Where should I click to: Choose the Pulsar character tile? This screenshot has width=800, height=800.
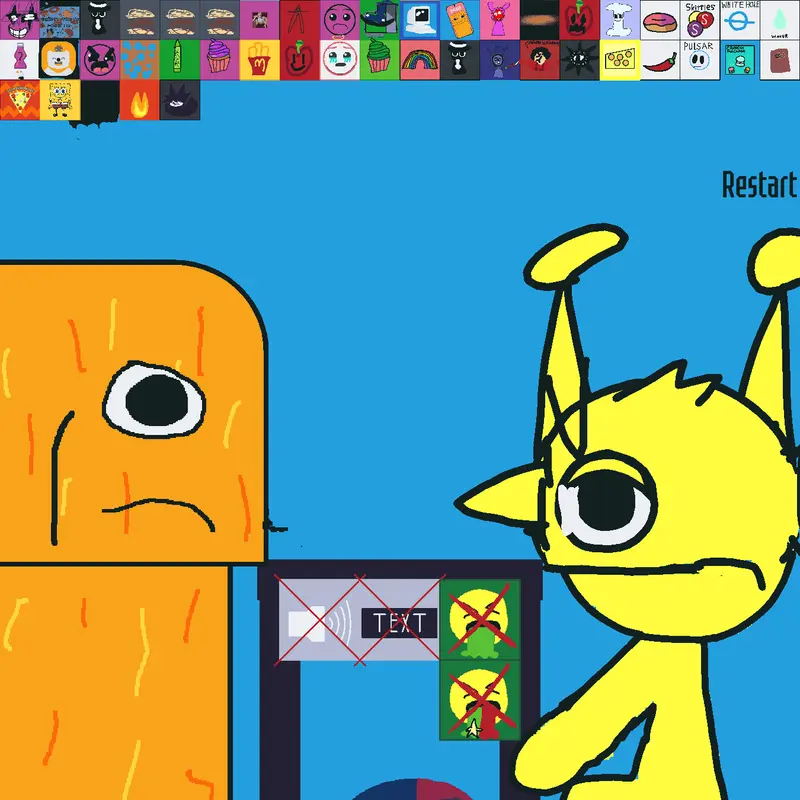(699, 60)
